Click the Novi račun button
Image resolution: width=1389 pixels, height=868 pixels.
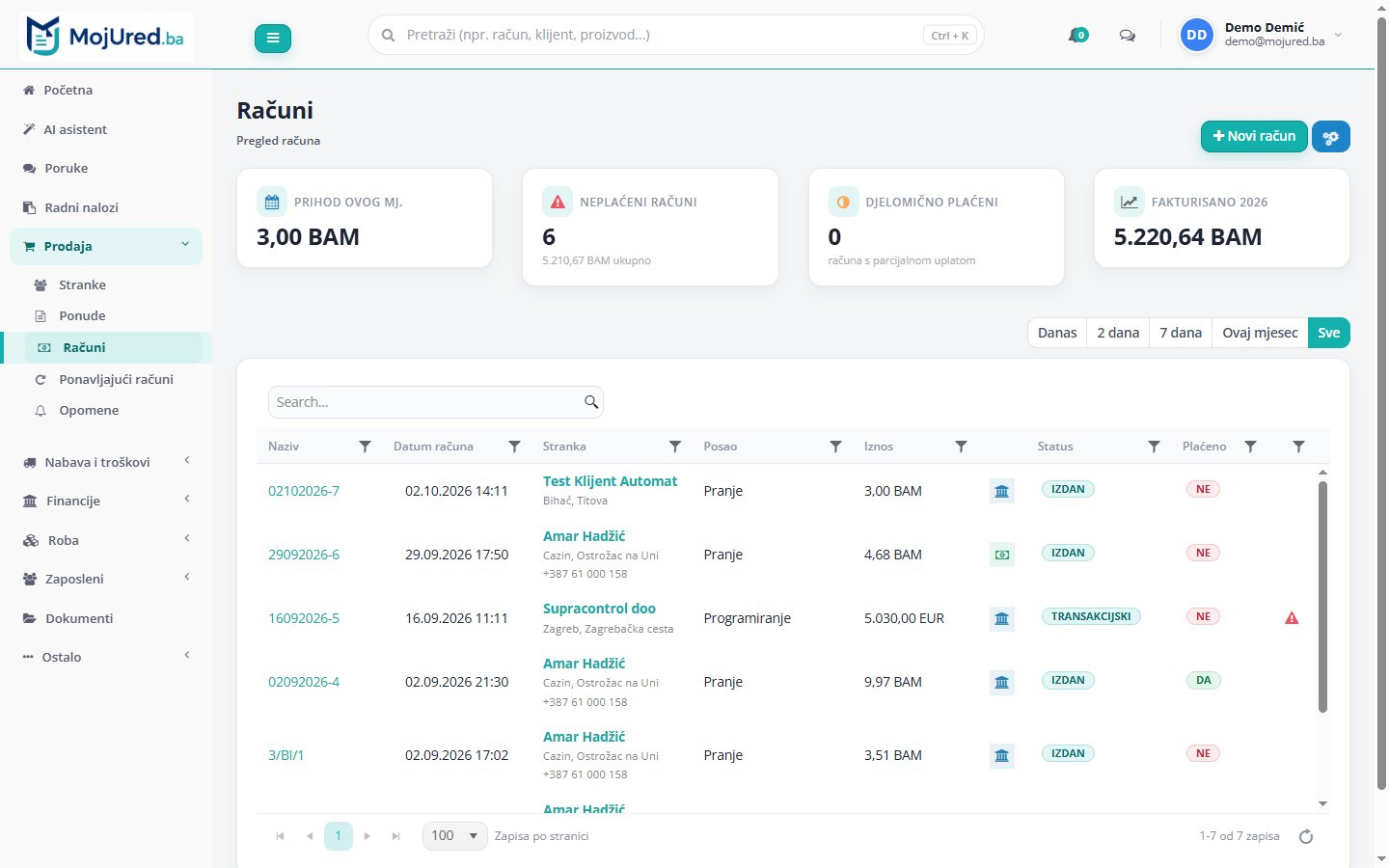[1254, 137]
